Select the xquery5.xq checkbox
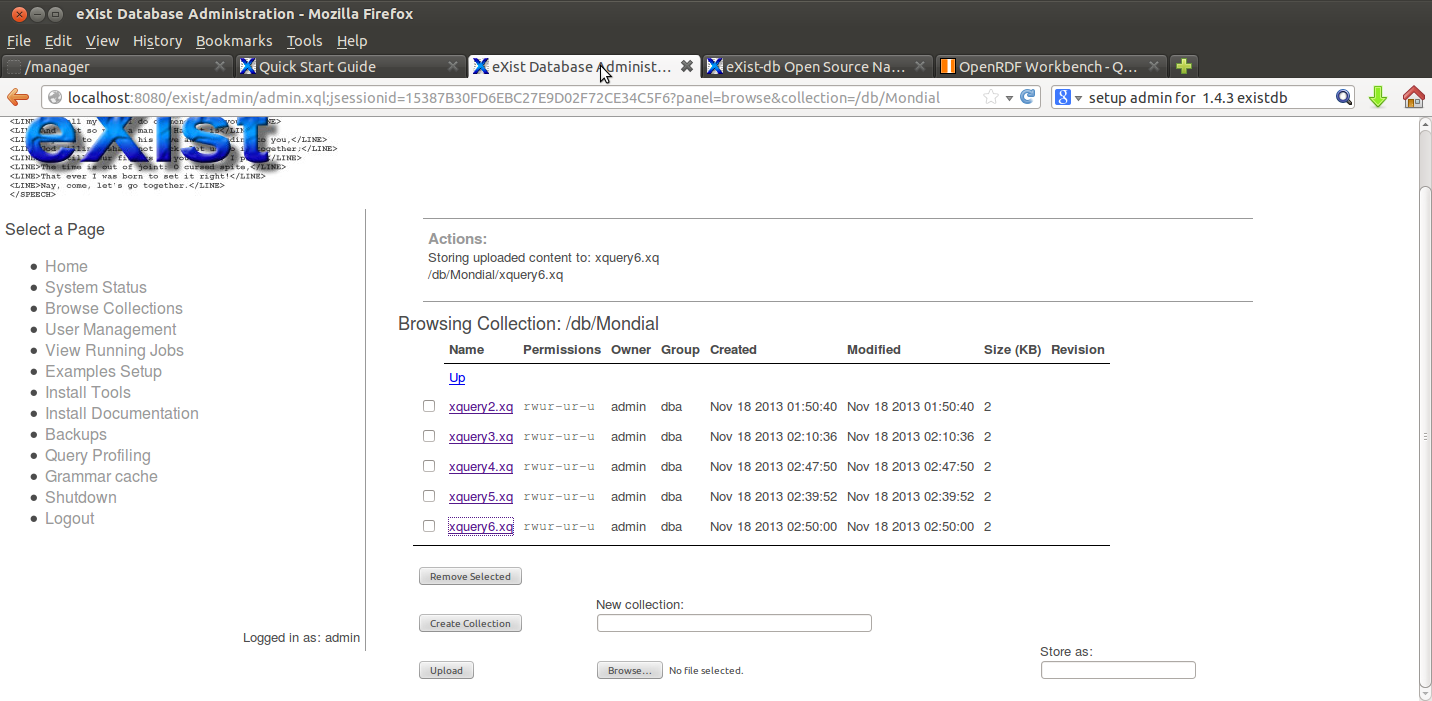This screenshot has height=701, width=1432. click(x=429, y=496)
